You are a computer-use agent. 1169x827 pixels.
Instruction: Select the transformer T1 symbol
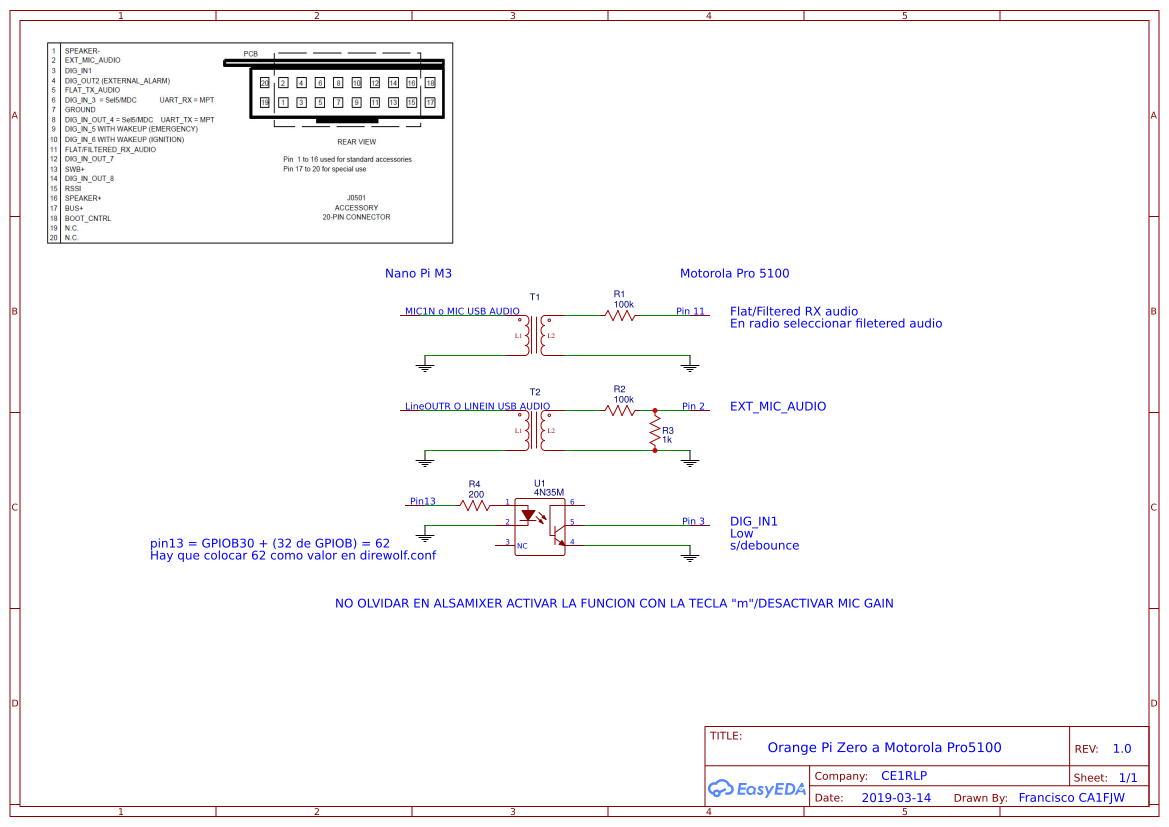(535, 335)
